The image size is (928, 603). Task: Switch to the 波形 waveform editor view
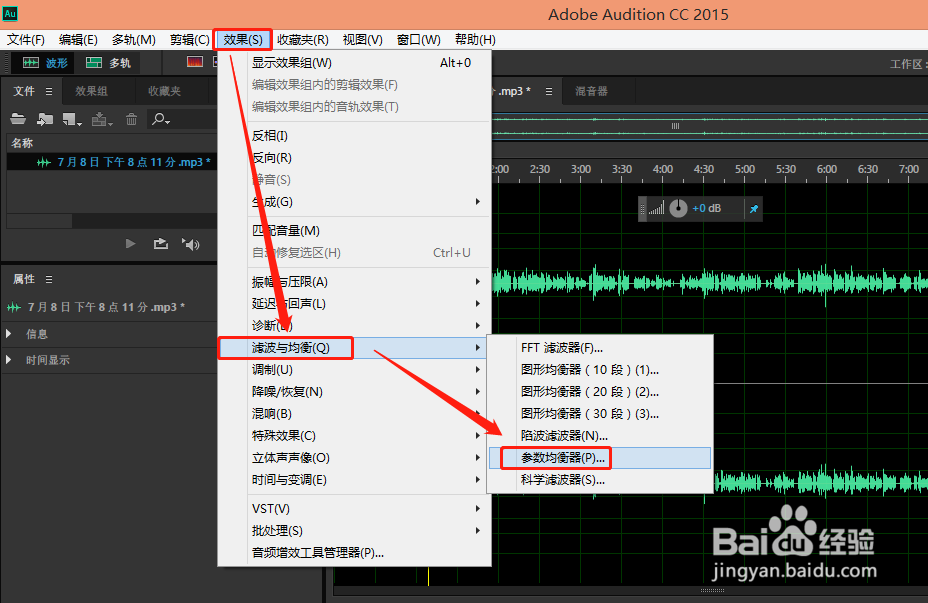(45, 63)
